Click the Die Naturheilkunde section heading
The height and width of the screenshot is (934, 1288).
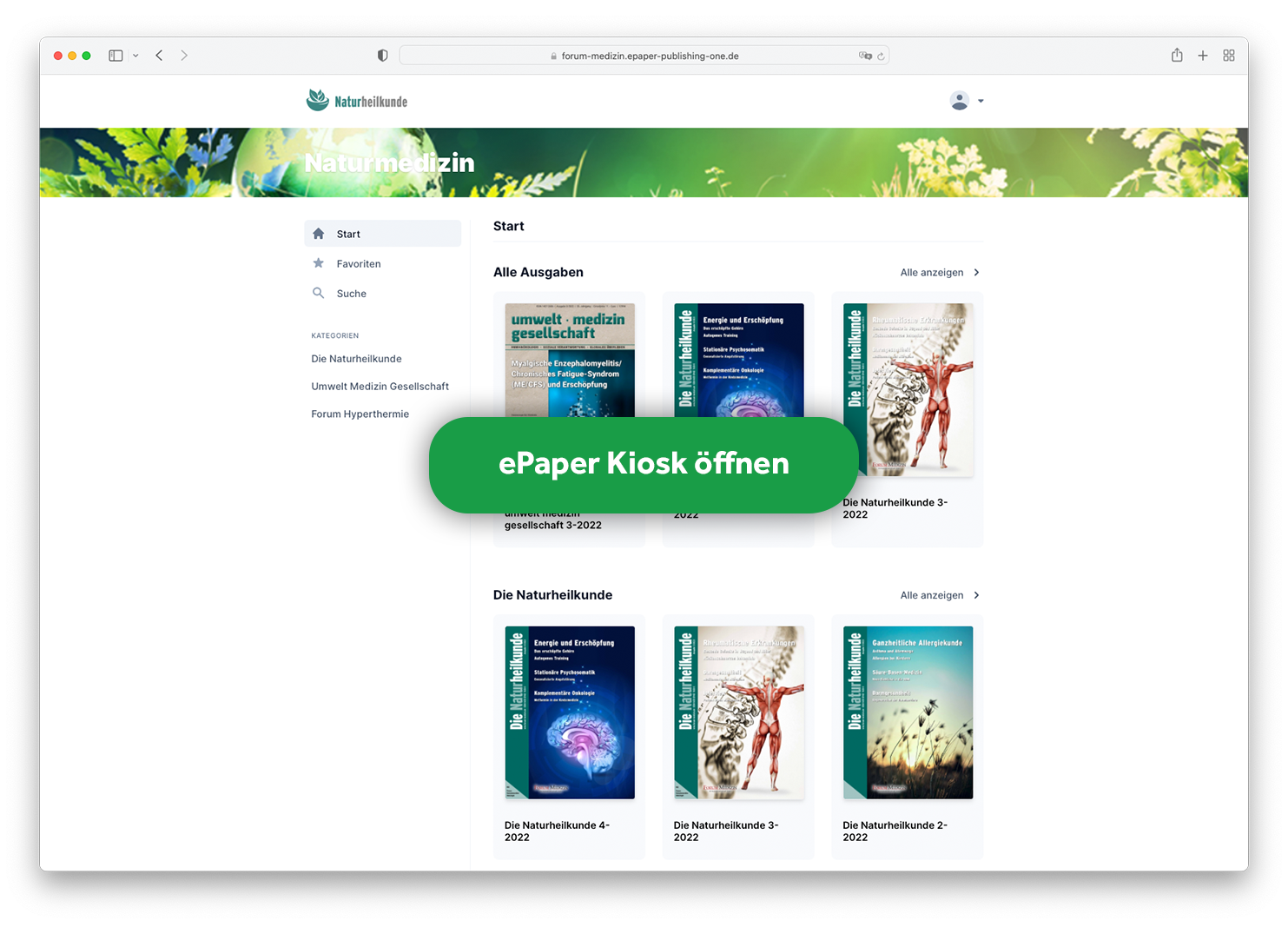pyautogui.click(x=552, y=595)
